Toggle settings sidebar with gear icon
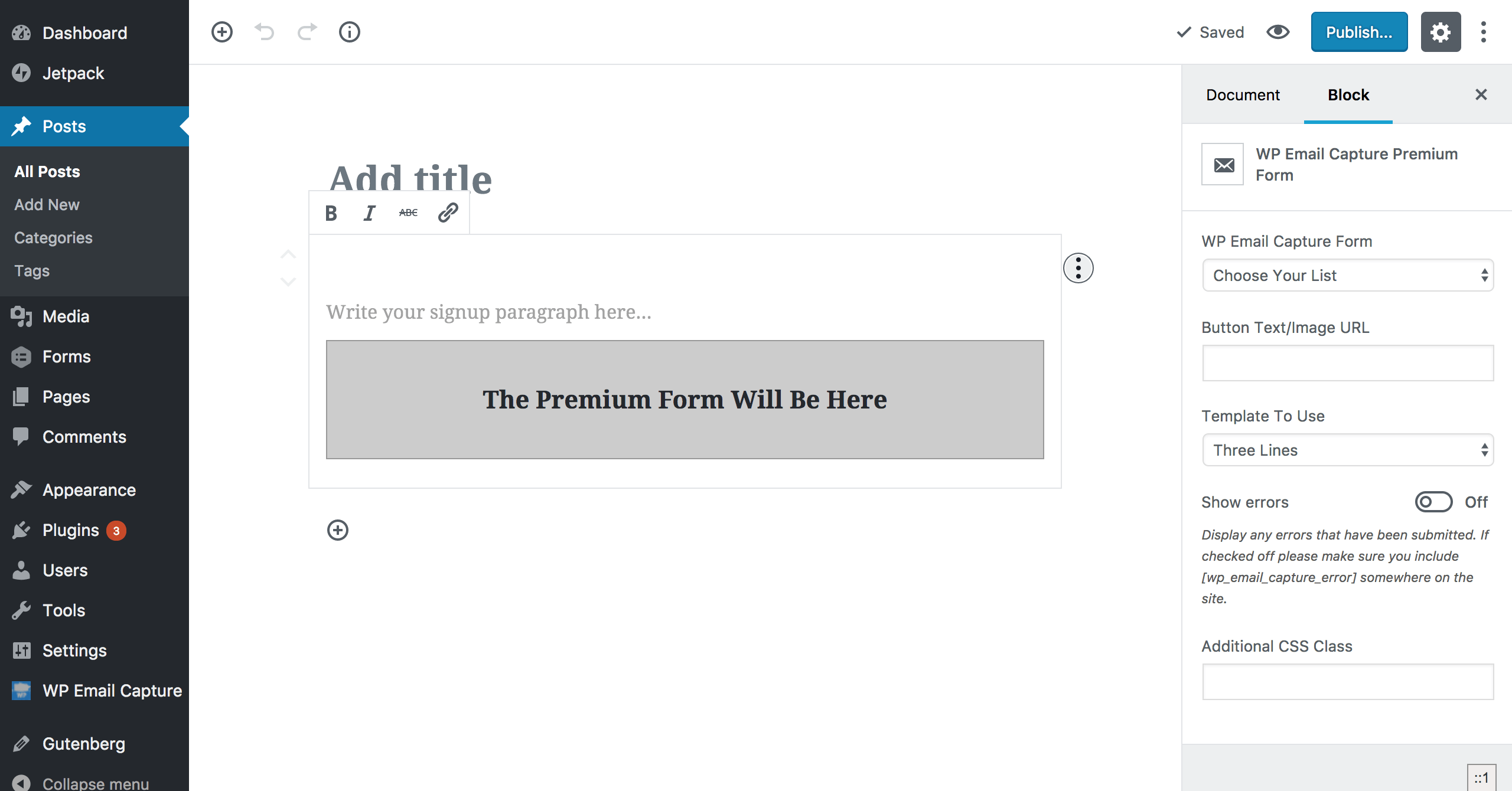The image size is (1512, 791). [1441, 32]
